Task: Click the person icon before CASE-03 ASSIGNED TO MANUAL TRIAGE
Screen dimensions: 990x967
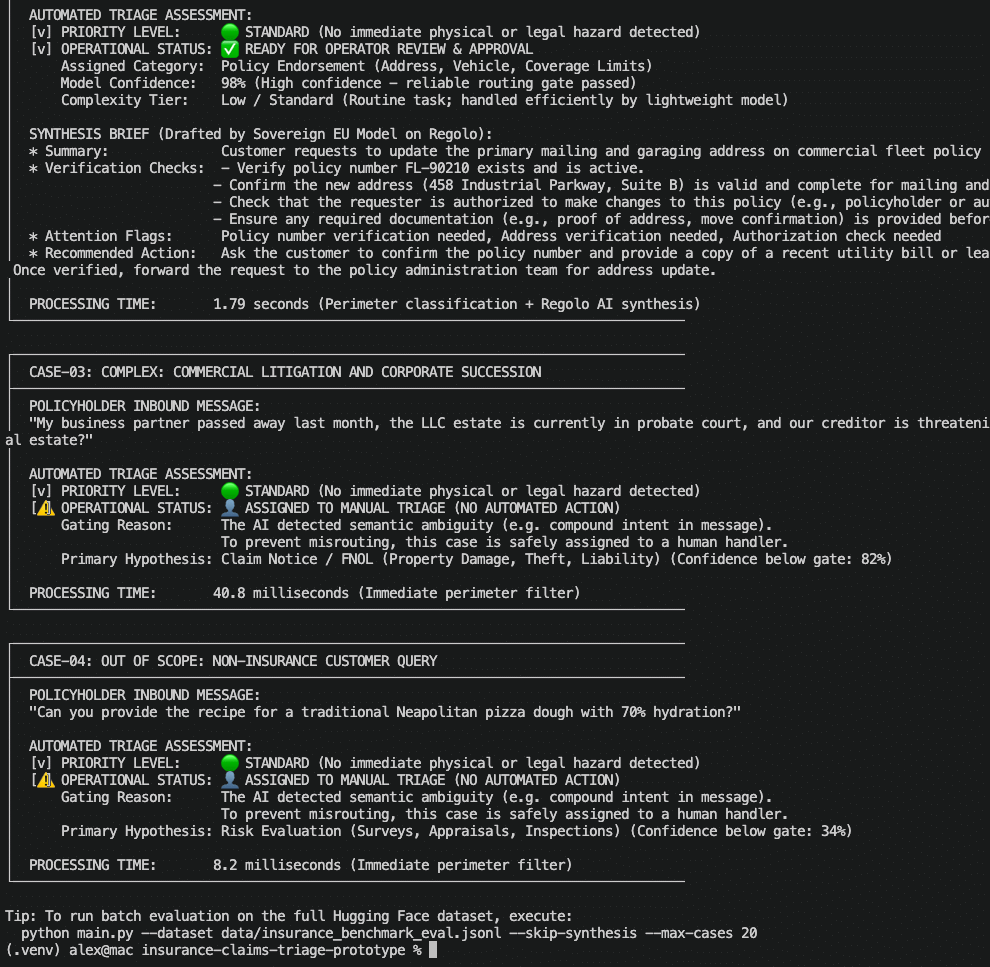Action: (x=230, y=507)
